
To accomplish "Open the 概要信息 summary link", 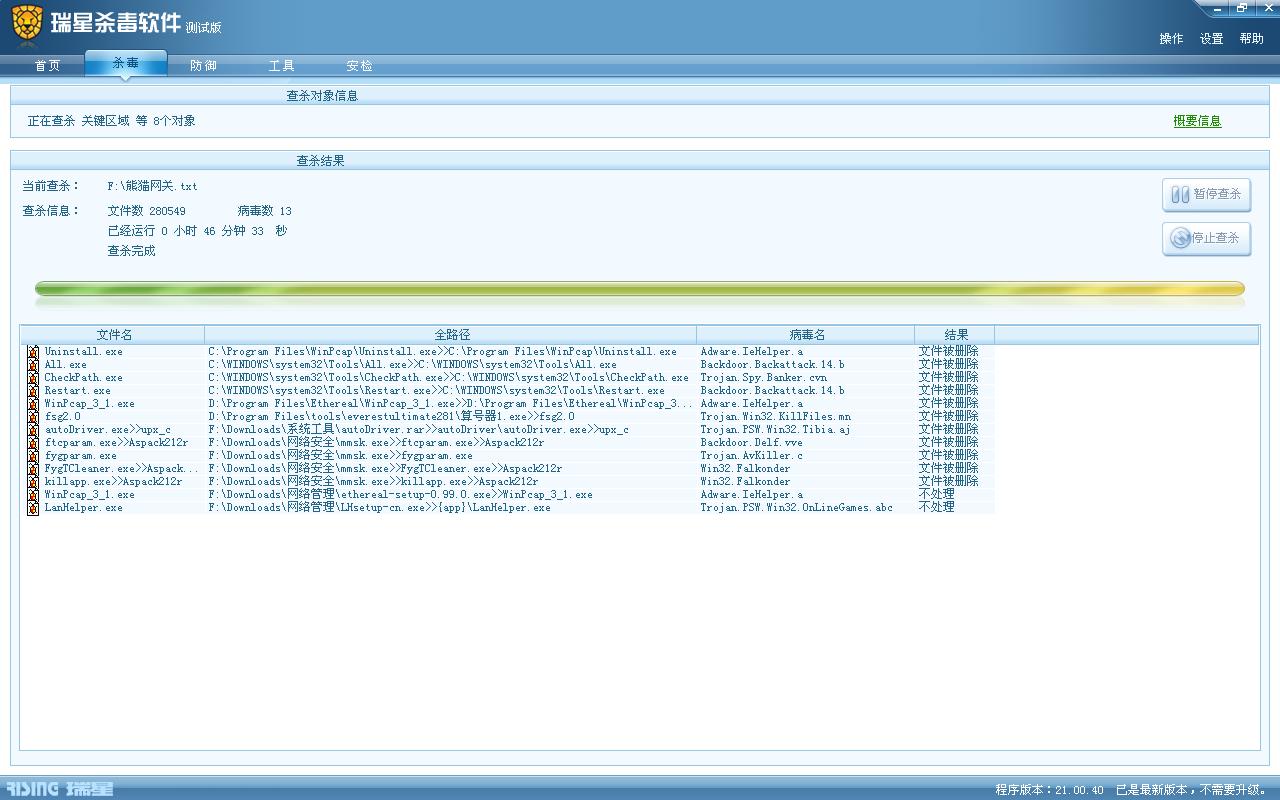I will pyautogui.click(x=1197, y=121).
